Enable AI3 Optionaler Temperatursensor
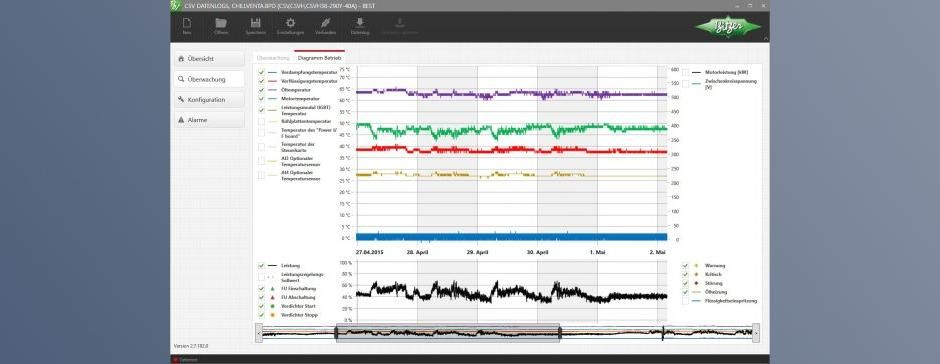Viewport: 940px width, 364px height. pos(261,161)
